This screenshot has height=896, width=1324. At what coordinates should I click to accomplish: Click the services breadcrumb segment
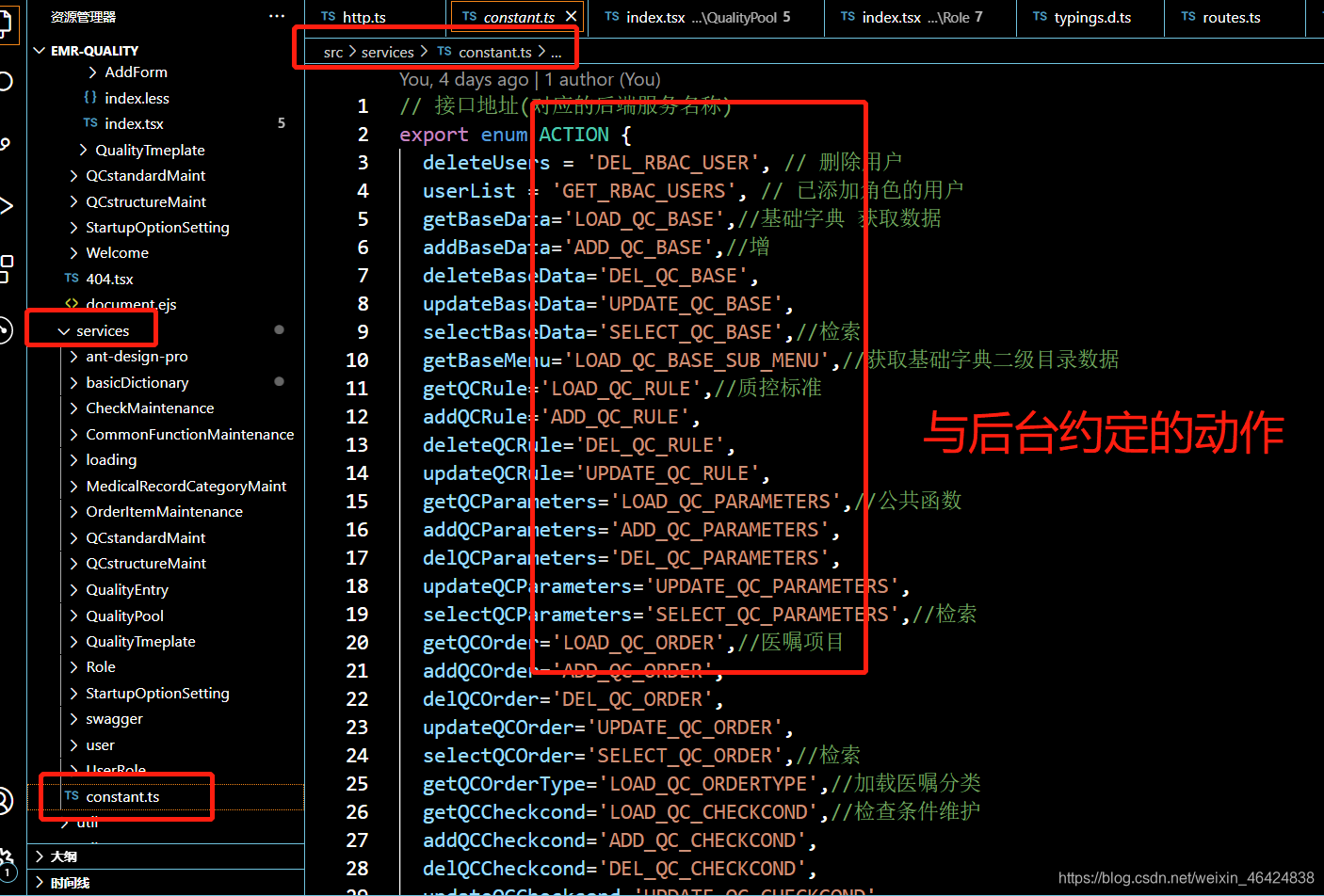pos(387,53)
